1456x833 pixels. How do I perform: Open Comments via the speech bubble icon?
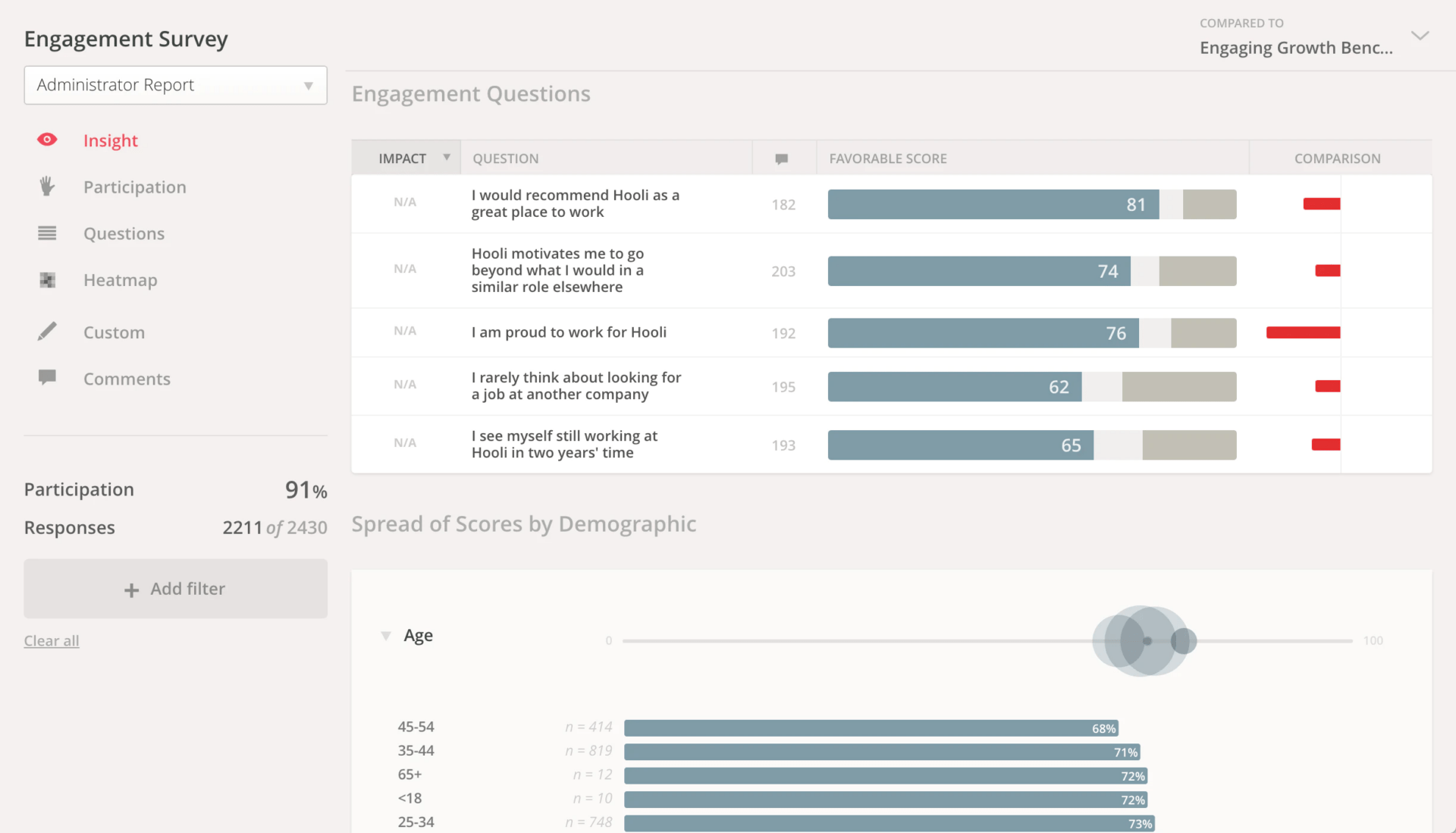coord(47,378)
